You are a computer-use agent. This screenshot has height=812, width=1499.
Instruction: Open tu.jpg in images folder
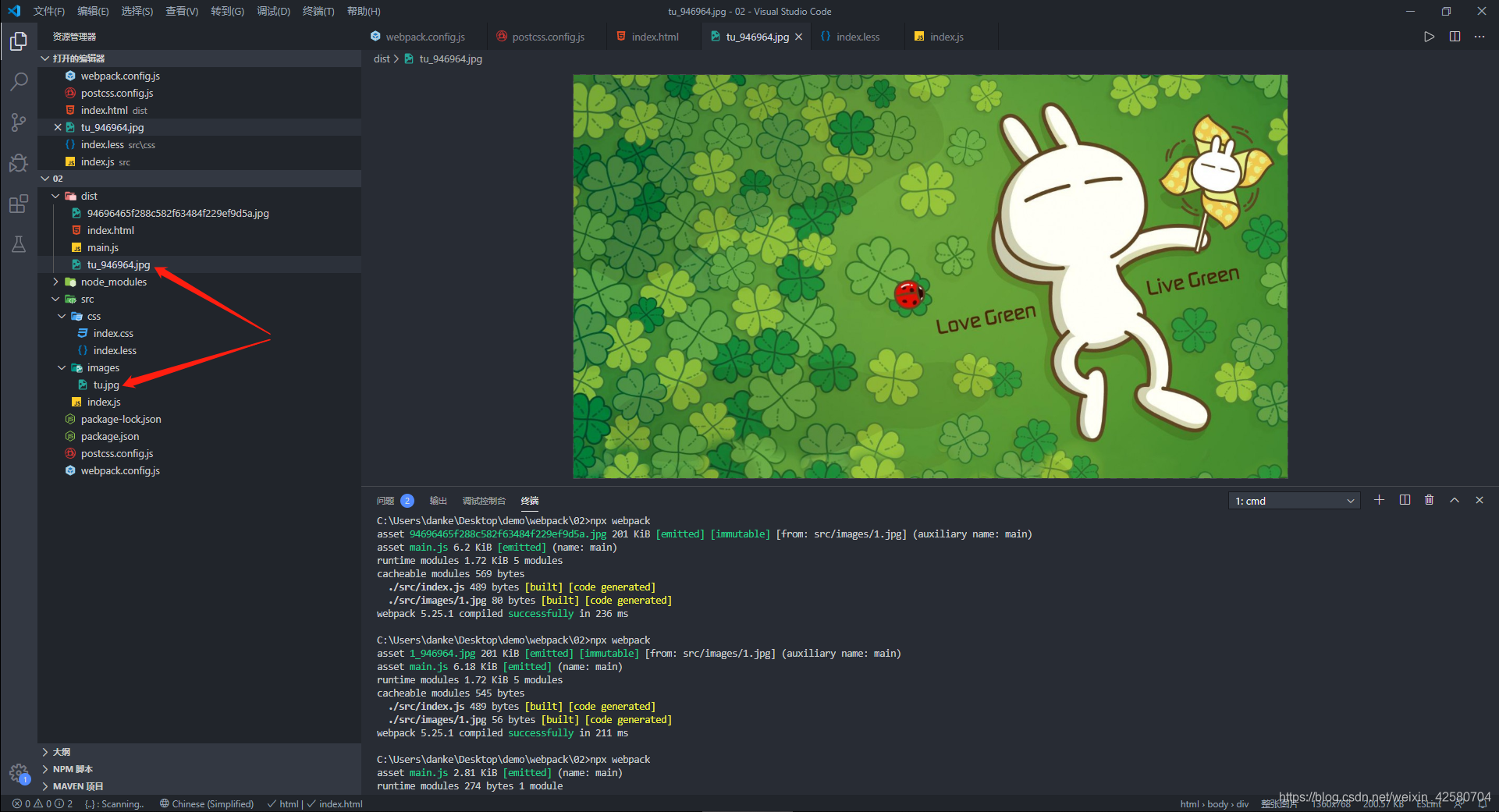[x=106, y=385]
